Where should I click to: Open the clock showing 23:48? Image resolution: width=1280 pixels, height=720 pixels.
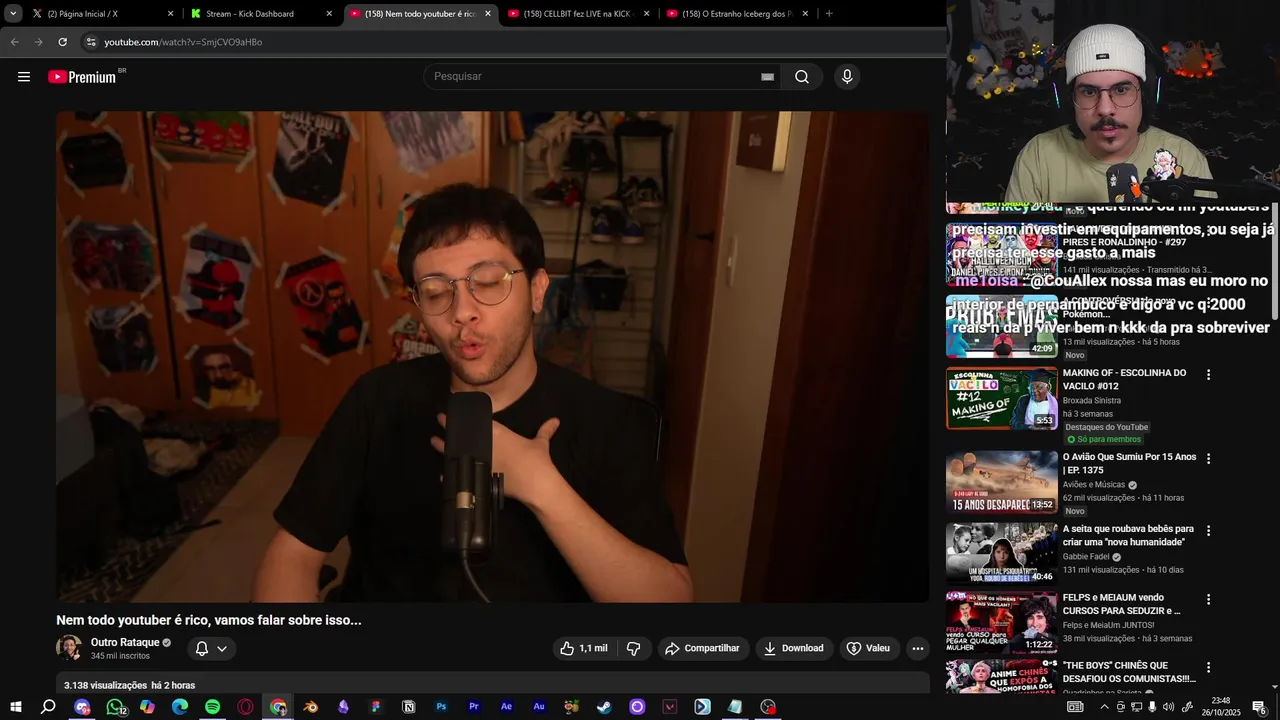tap(1221, 707)
